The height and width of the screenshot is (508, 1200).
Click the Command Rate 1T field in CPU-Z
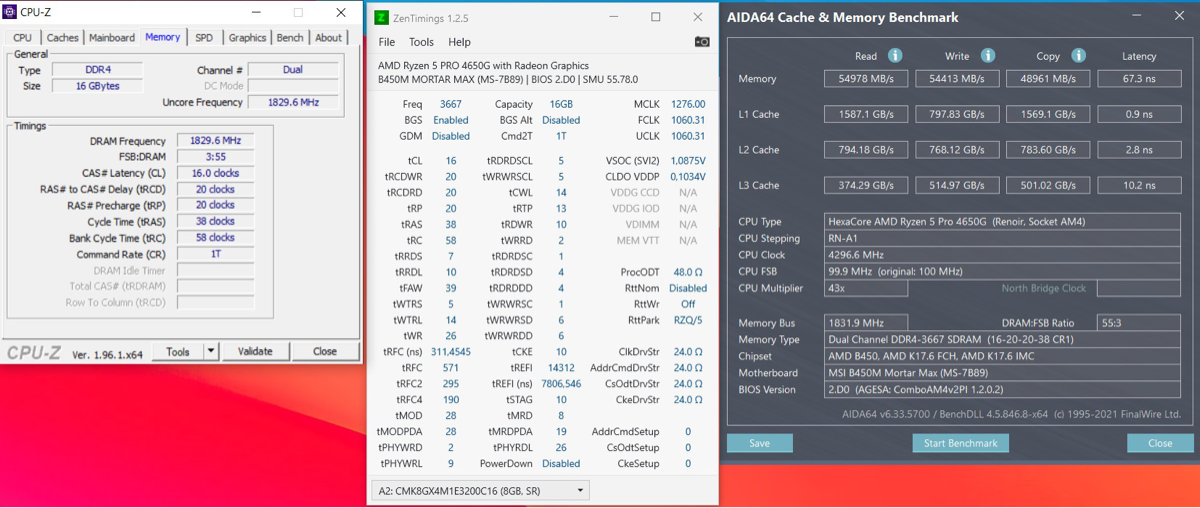pos(215,254)
